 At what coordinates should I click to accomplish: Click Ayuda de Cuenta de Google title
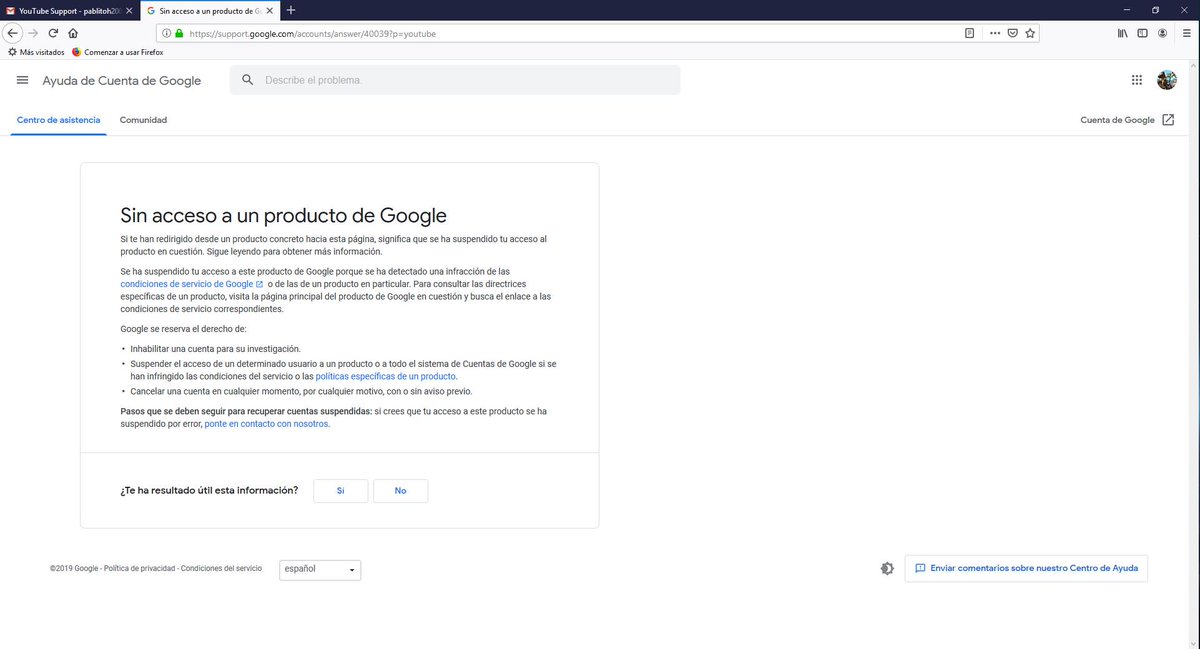122,81
